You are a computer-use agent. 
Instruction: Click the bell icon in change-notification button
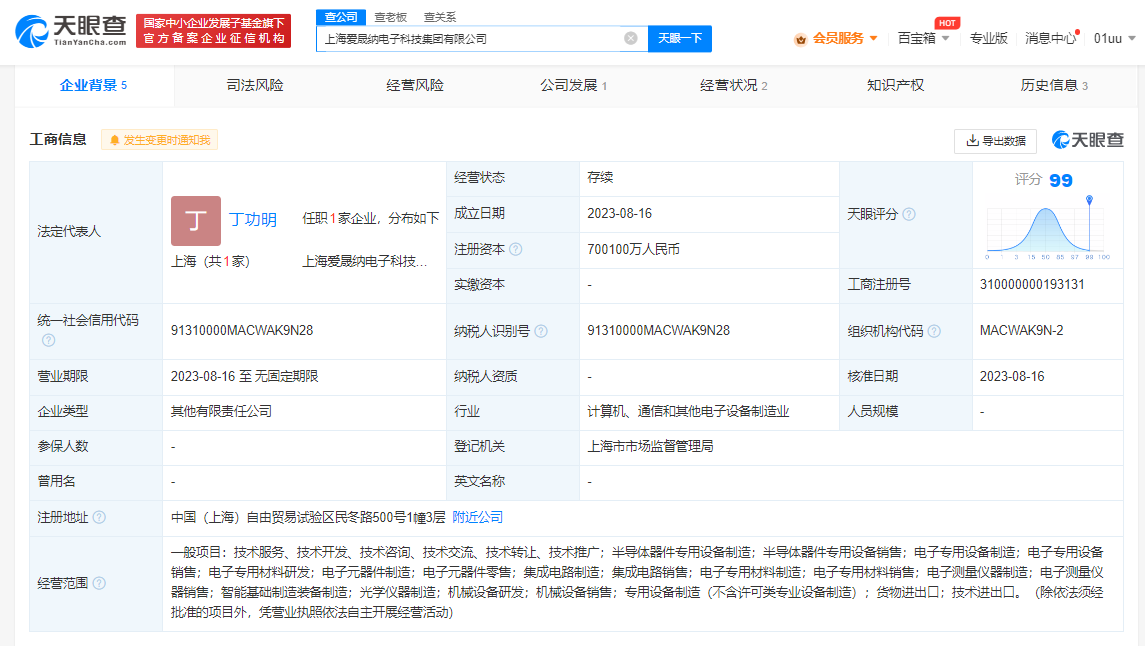click(x=115, y=140)
